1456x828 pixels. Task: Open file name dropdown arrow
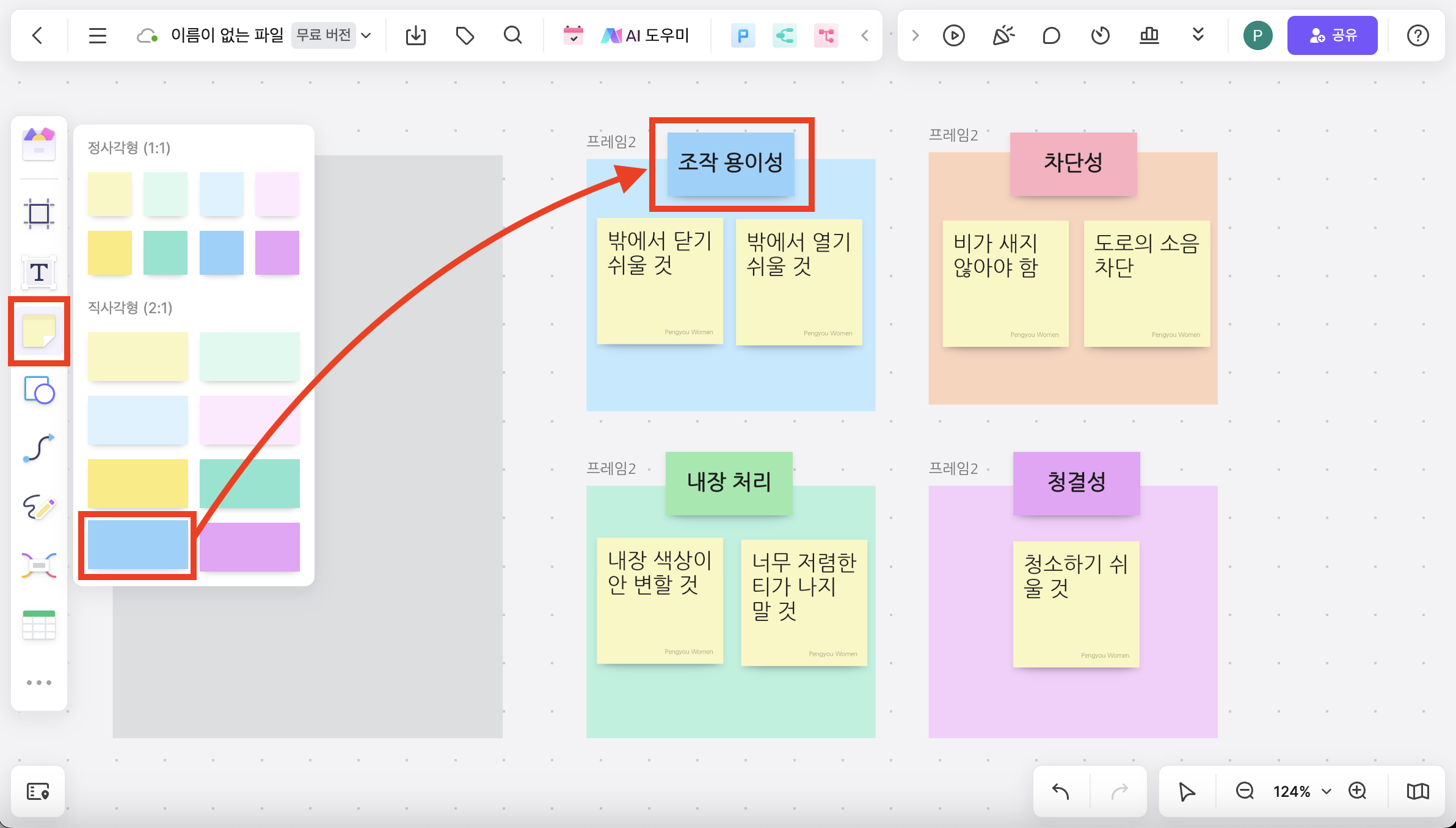point(366,35)
